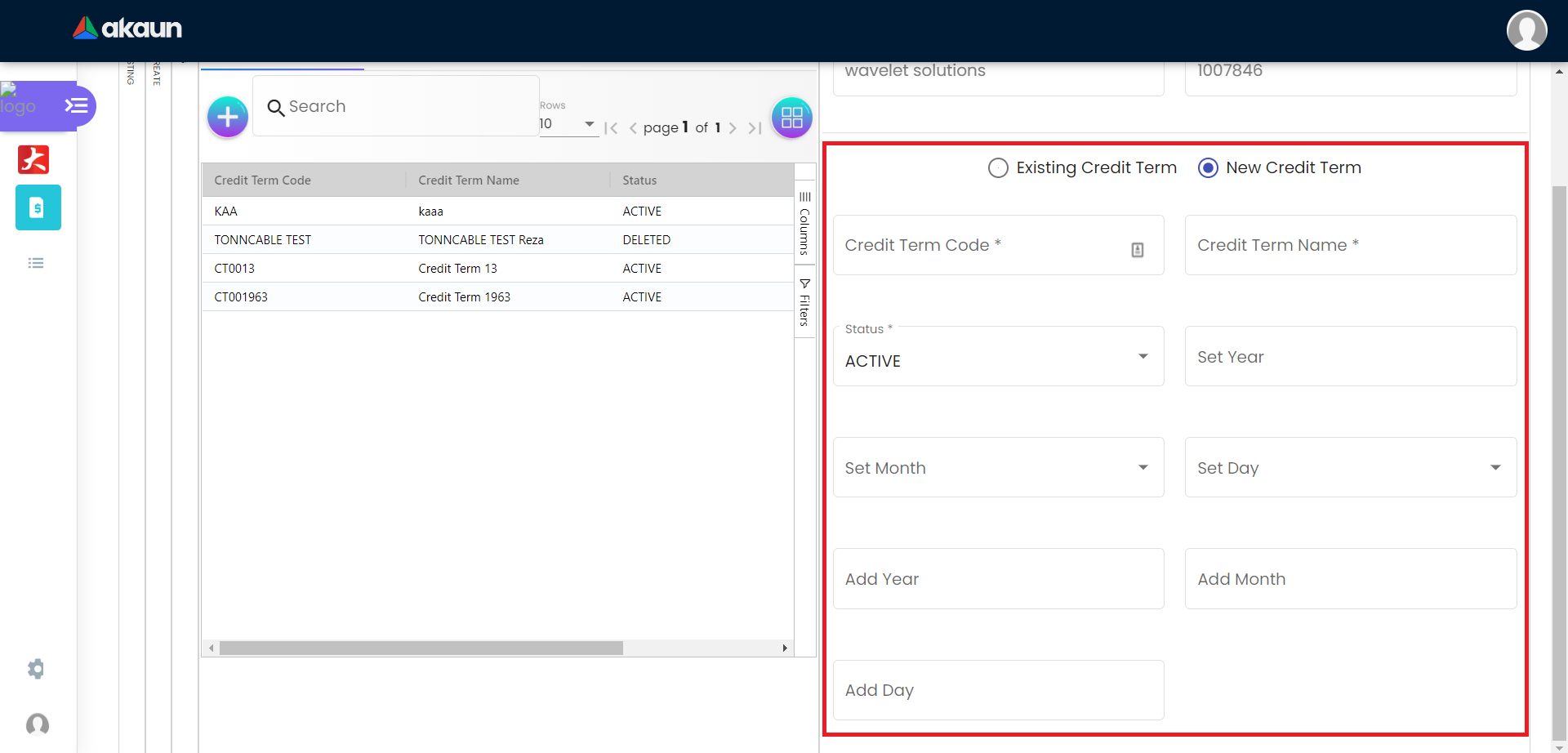Open the teal invoice document icon
Viewport: 1568px width, 753px height.
click(38, 207)
